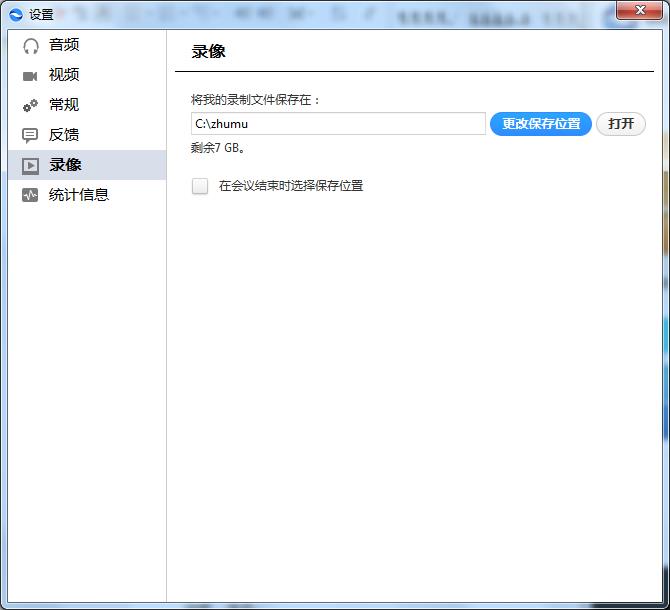Screen dimensions: 670x610
Task: Click the label text '在会议结束时选择保存位置'
Action: tap(290, 186)
